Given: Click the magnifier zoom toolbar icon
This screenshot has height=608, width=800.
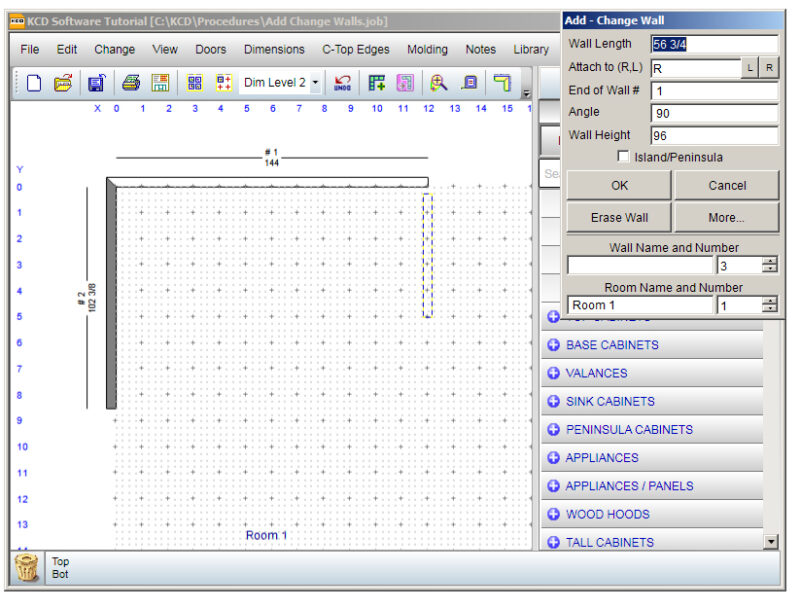Looking at the screenshot, I should pos(438,83).
